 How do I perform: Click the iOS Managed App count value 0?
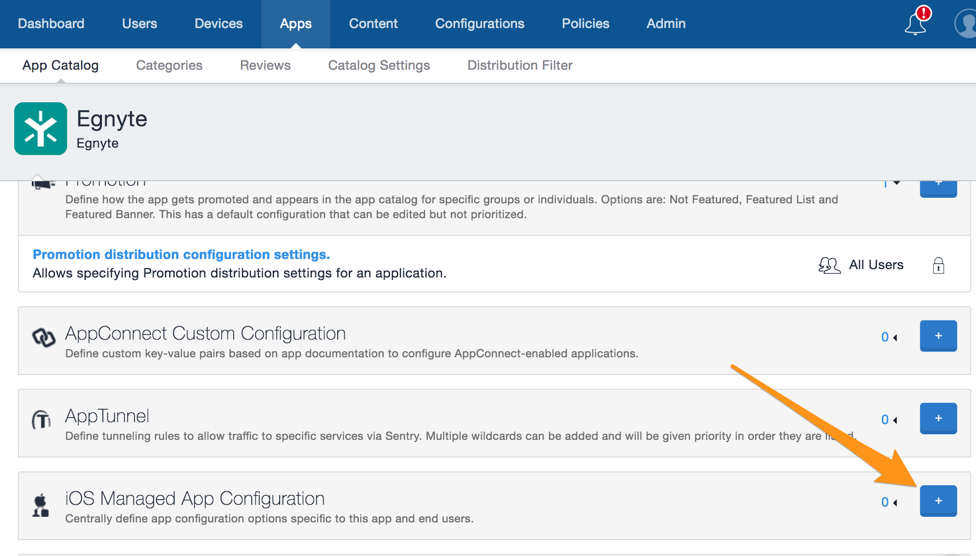click(884, 502)
